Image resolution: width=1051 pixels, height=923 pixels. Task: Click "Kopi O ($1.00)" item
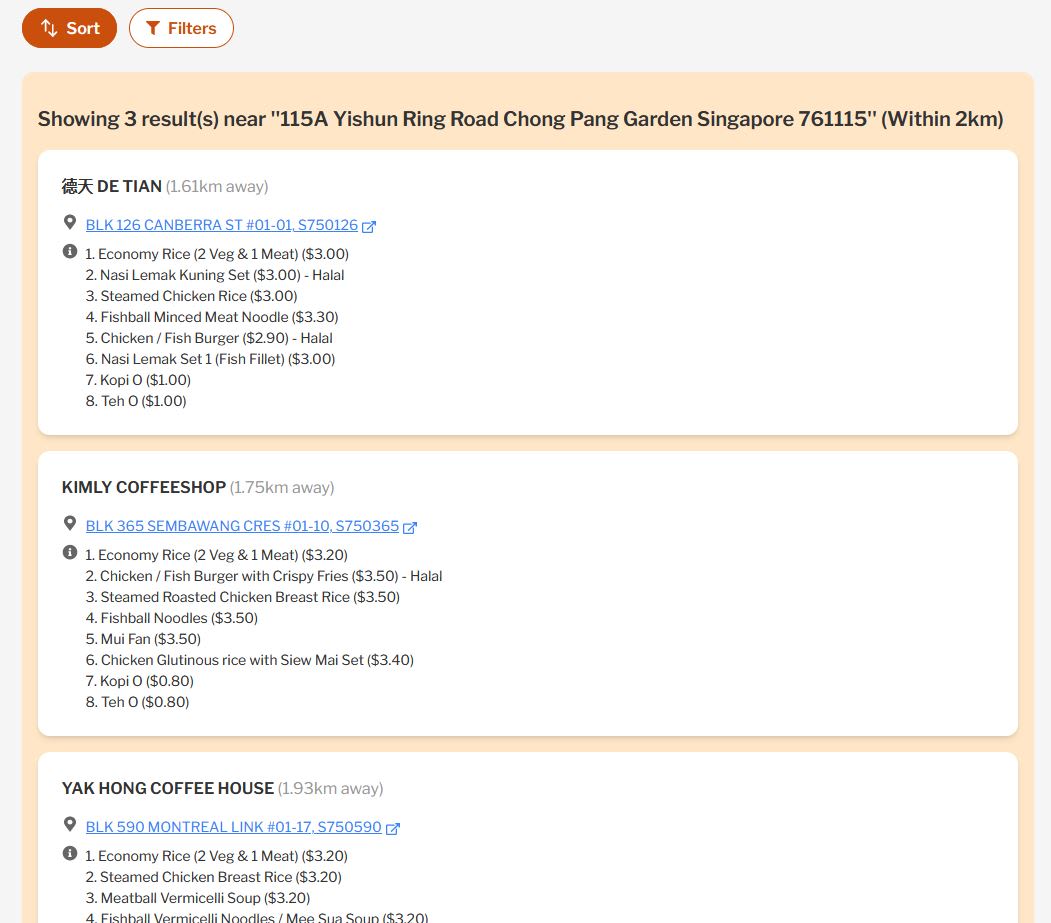pos(138,380)
